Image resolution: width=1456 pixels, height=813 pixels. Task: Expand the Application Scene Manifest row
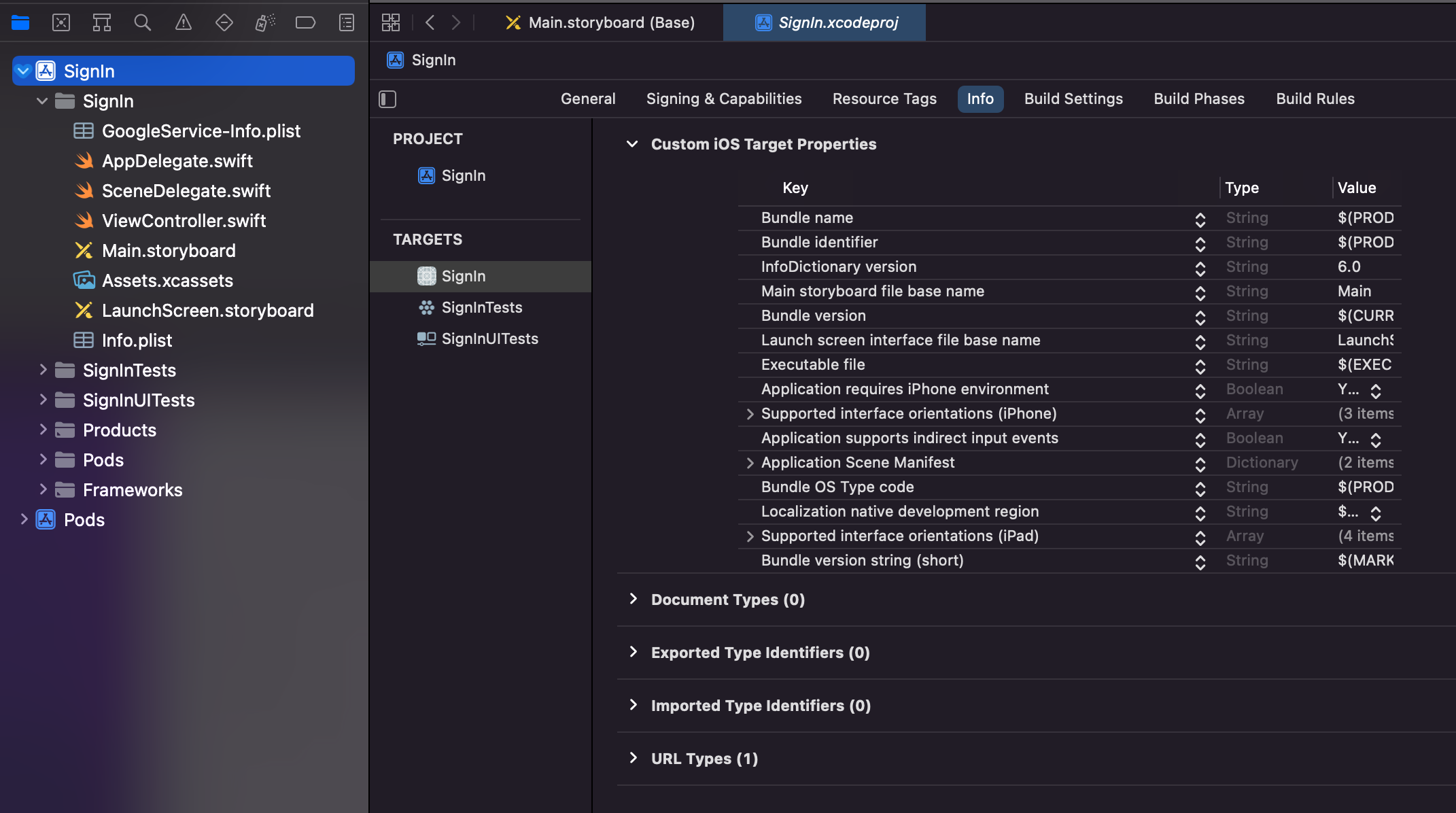click(750, 463)
